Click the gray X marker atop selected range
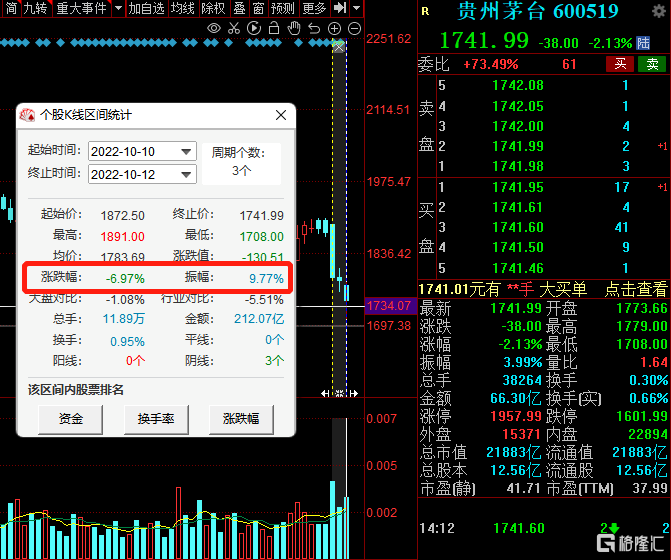671x560 pixels. coord(339,47)
